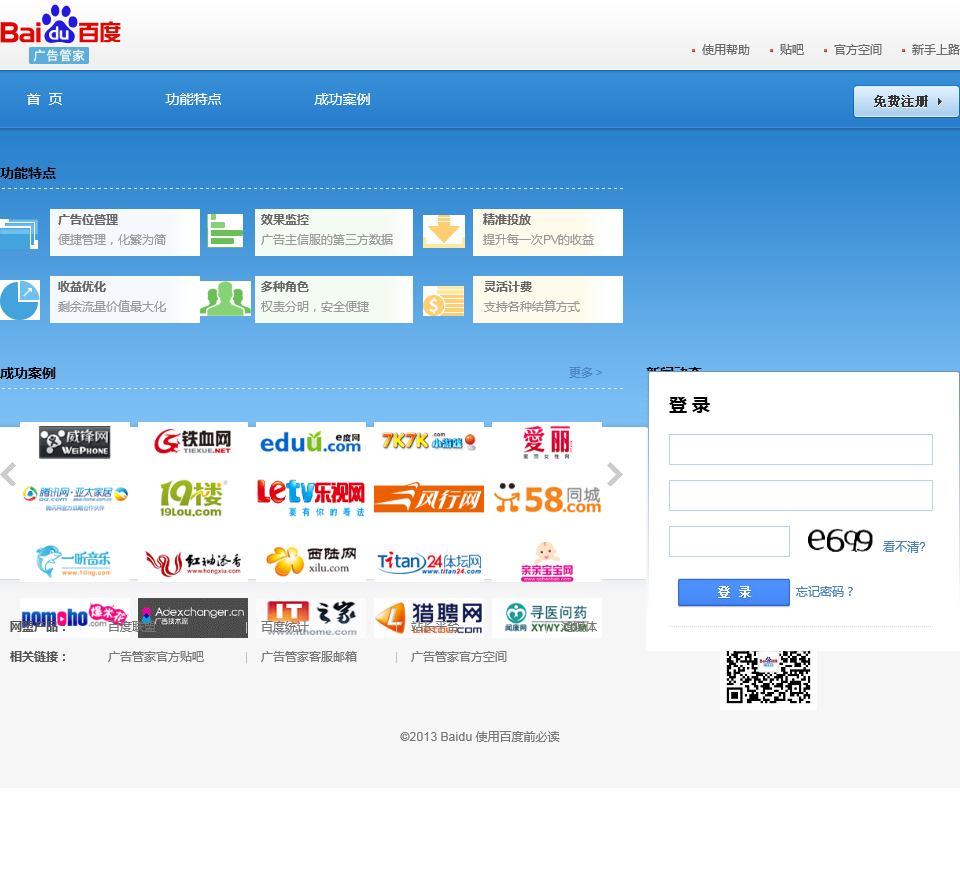Viewport: 960px width, 873px height.
Task: Open the 灵活计费 feature card
Action: 548,299
